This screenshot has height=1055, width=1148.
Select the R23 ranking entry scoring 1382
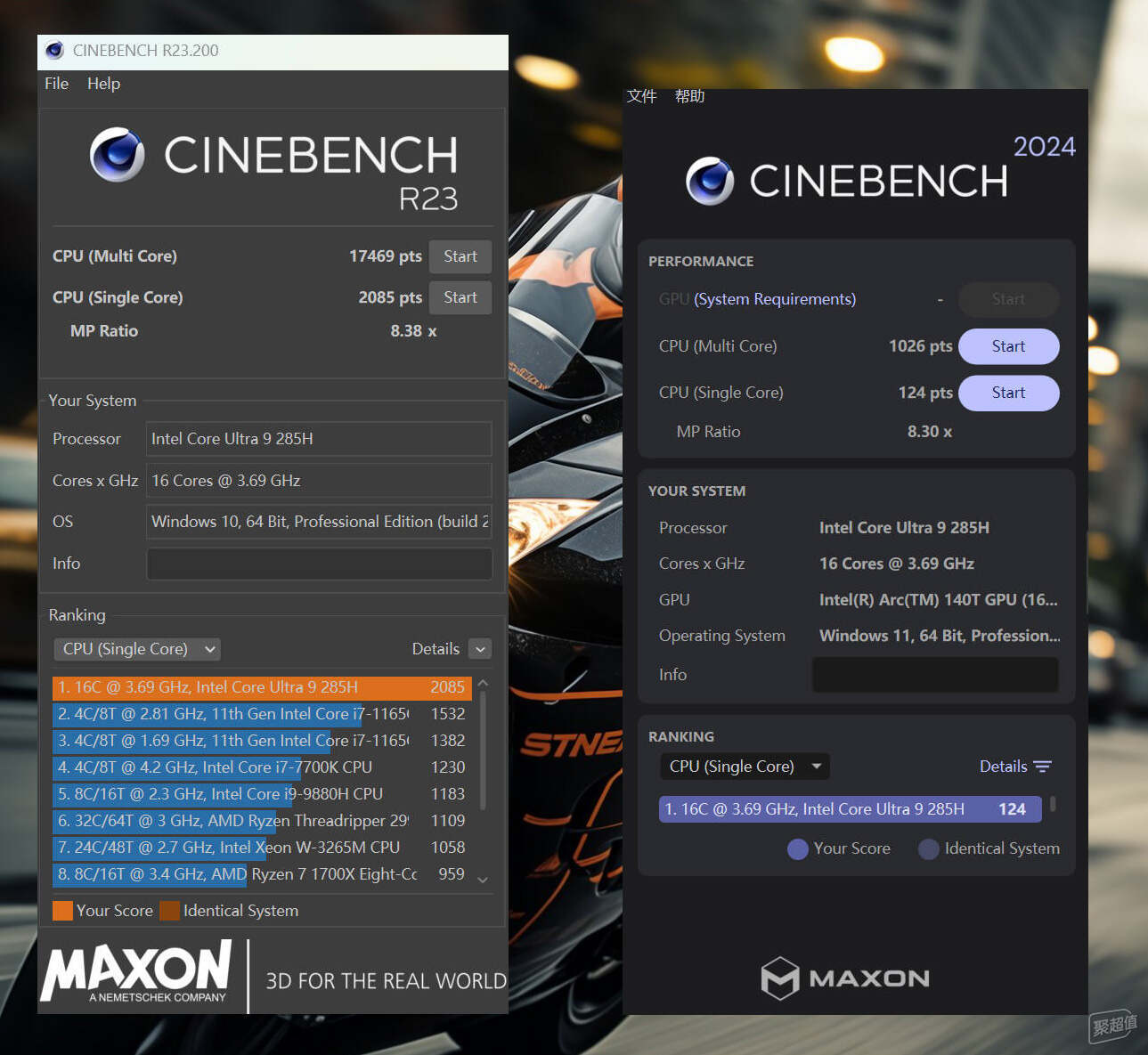262,741
